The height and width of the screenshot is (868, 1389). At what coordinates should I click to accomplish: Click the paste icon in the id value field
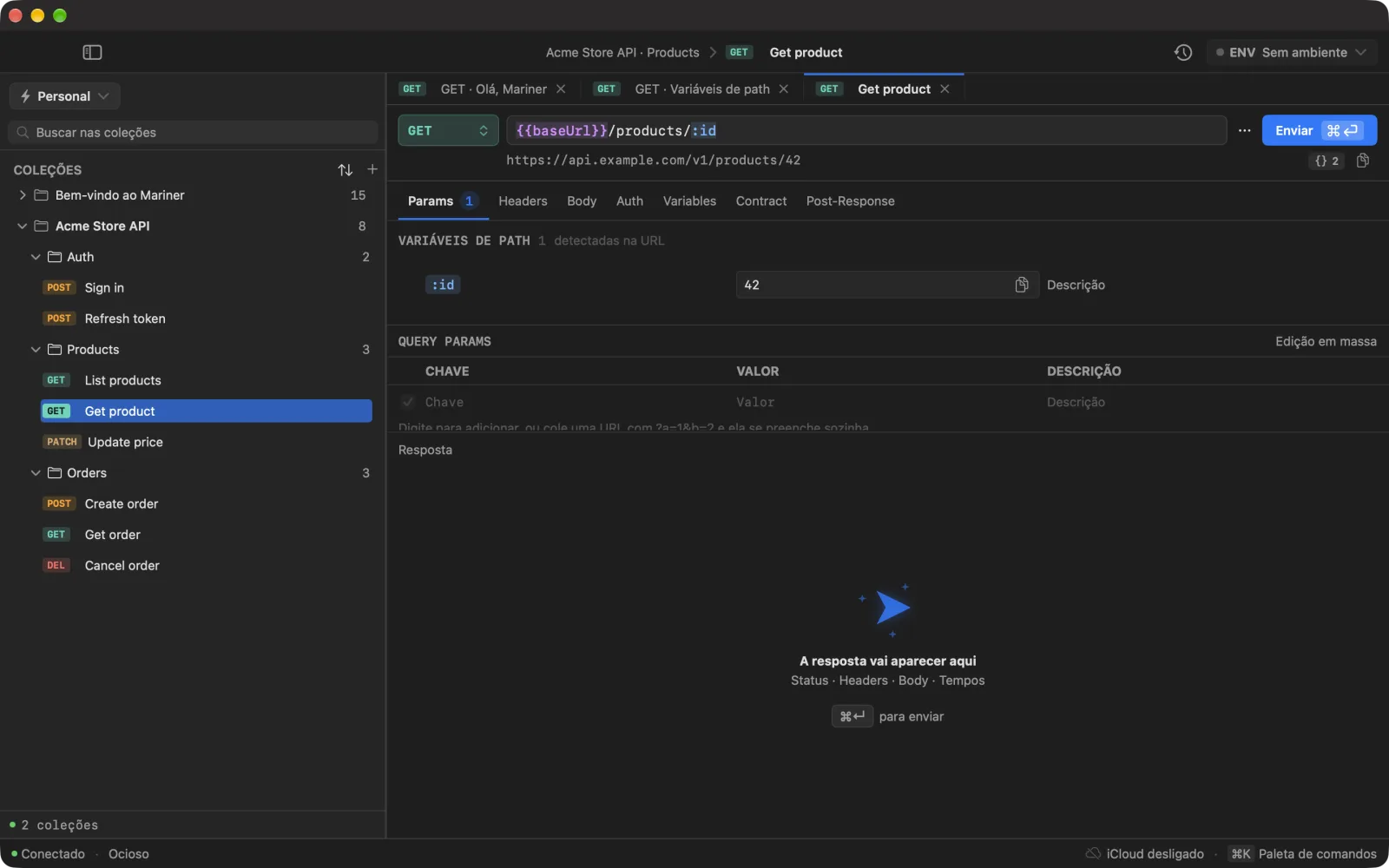pyautogui.click(x=1022, y=285)
